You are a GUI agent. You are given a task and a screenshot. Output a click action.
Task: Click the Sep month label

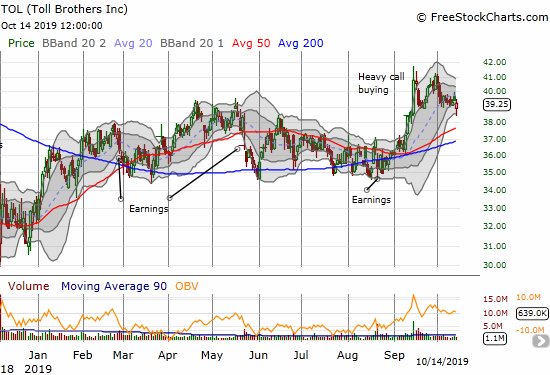click(x=394, y=356)
